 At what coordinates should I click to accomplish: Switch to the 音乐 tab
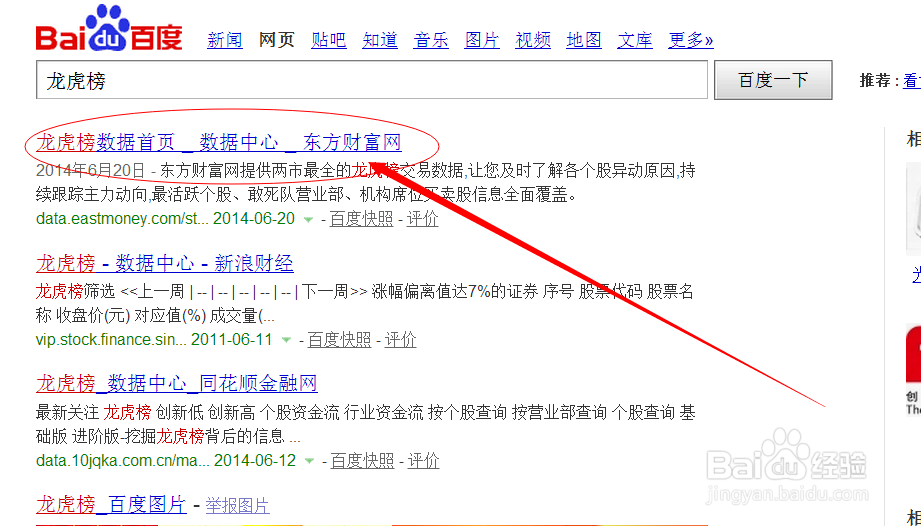pos(431,40)
